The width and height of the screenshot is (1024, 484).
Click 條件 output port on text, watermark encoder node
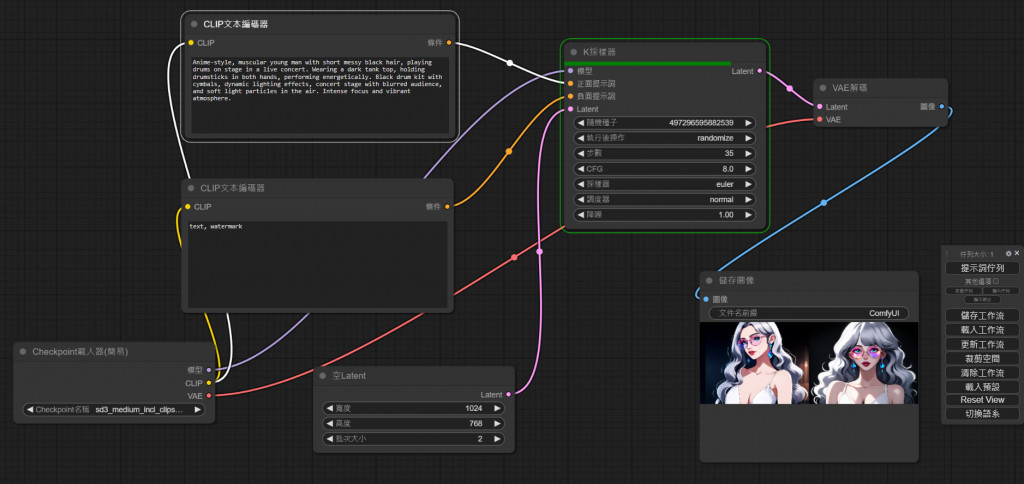point(447,206)
